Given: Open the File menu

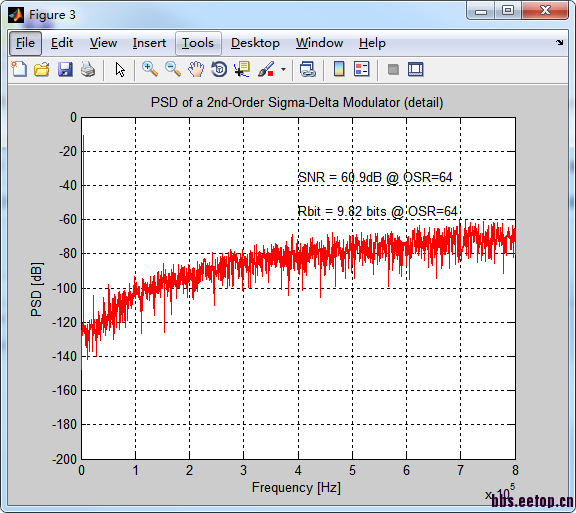Looking at the screenshot, I should coord(25,43).
